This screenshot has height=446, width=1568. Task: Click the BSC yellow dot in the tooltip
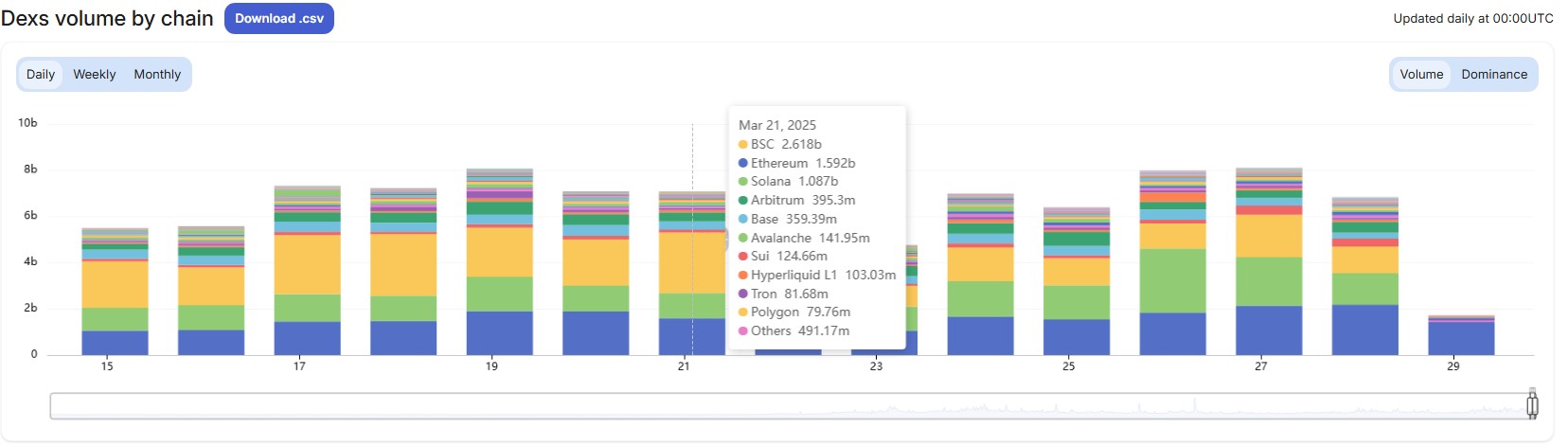[743, 145]
